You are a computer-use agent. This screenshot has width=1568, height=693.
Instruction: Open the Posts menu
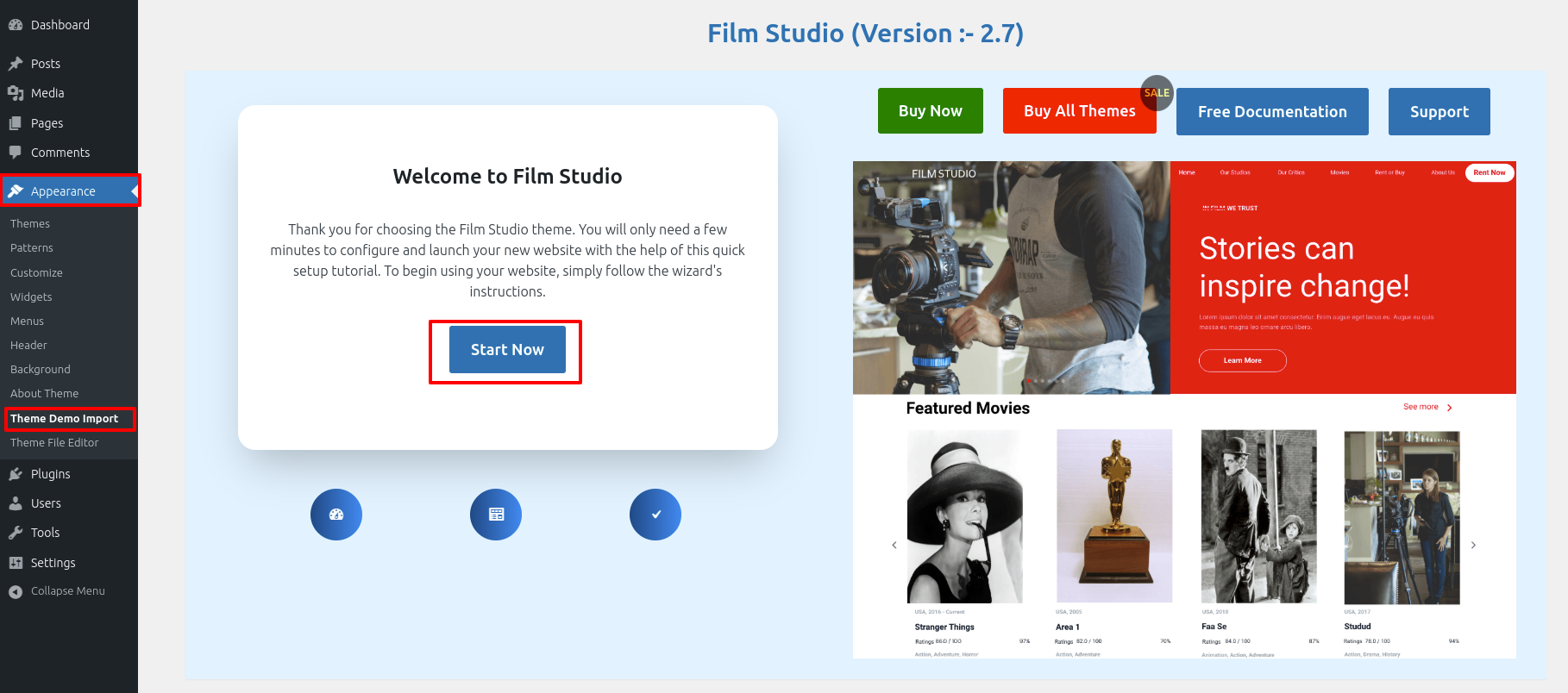coord(69,64)
